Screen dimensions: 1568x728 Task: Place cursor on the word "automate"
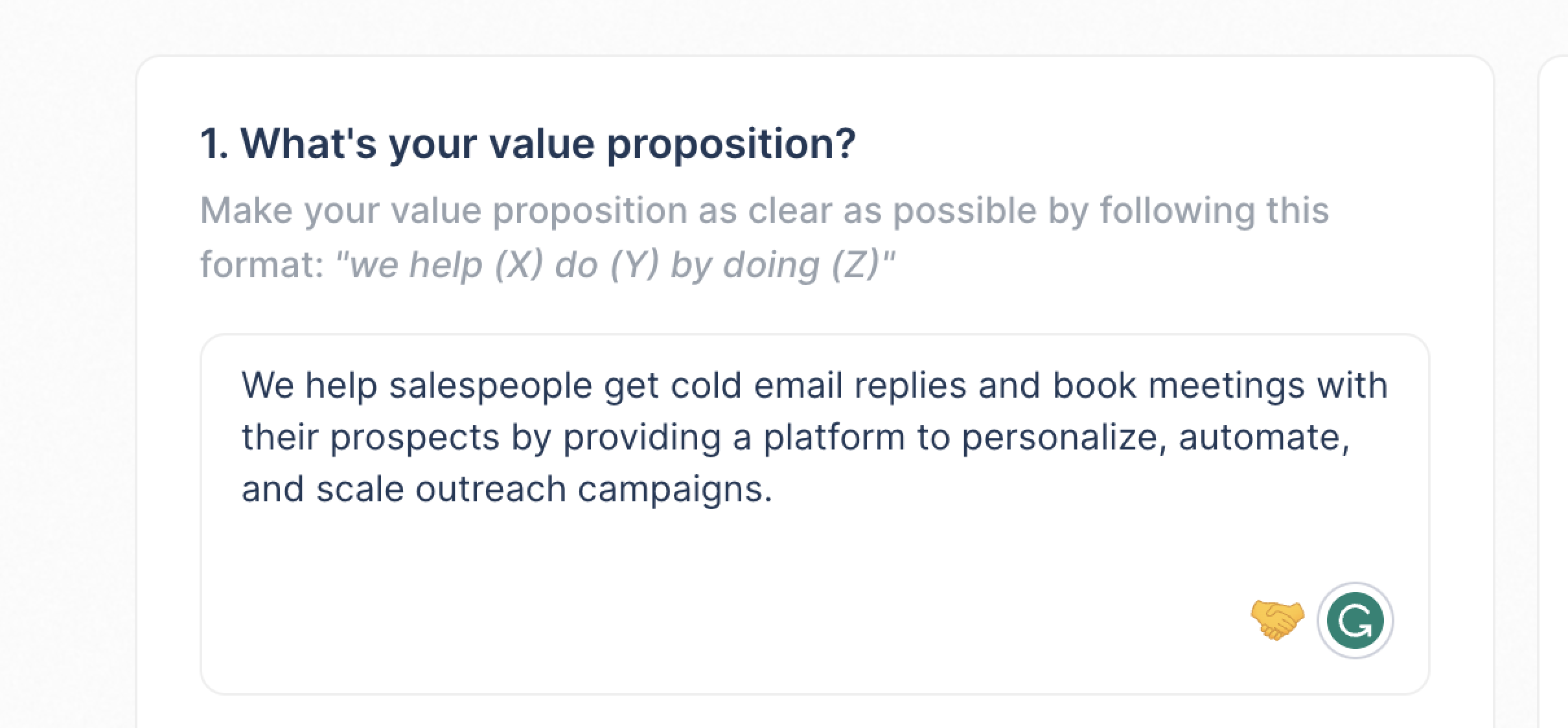point(1263,438)
